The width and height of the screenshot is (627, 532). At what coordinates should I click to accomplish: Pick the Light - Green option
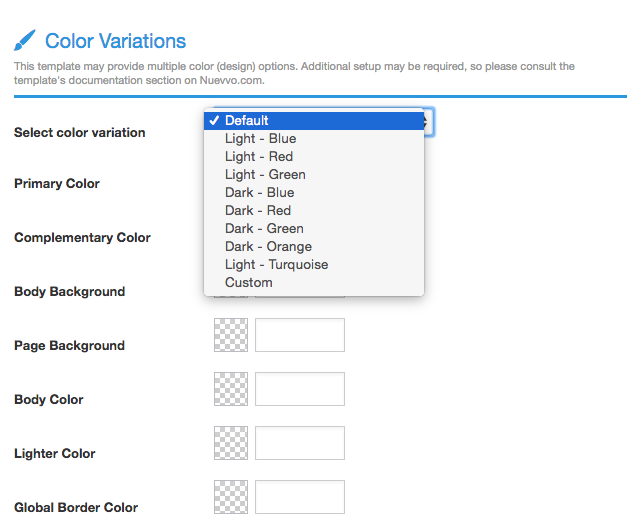pyautogui.click(x=314, y=175)
